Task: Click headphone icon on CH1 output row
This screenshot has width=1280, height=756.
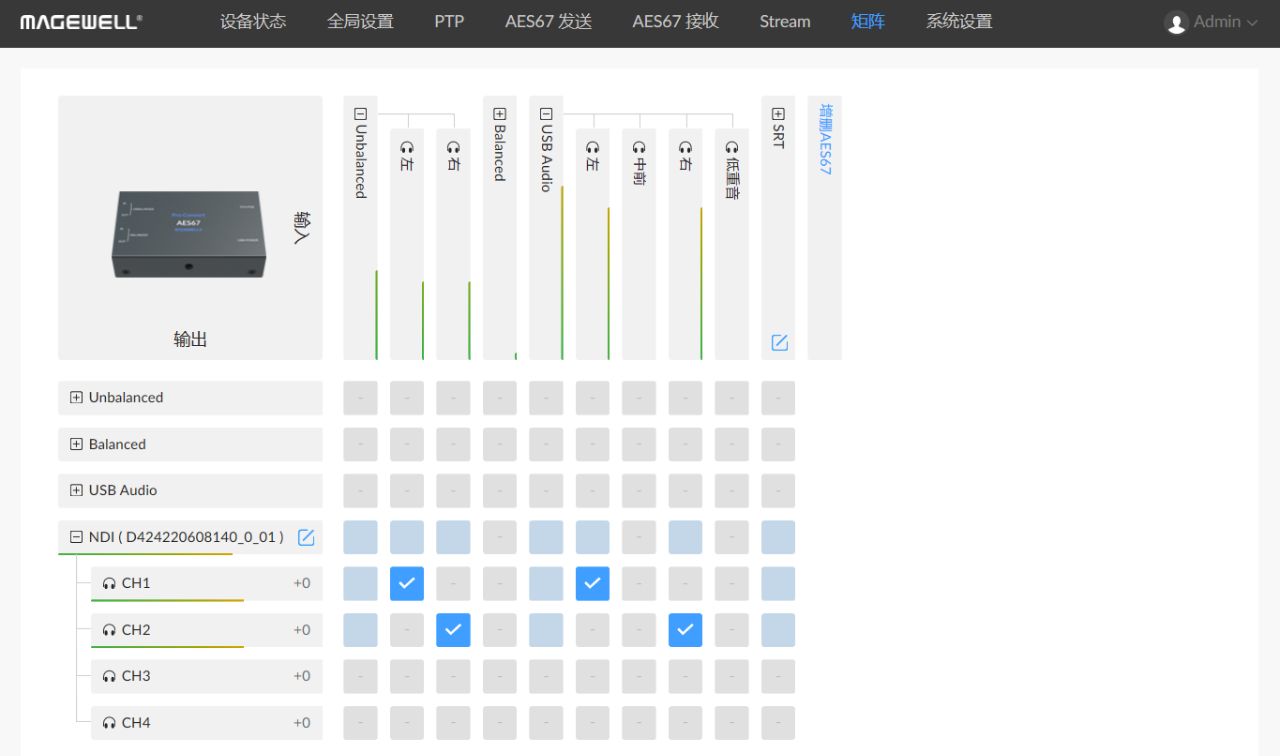Action: 109,583
